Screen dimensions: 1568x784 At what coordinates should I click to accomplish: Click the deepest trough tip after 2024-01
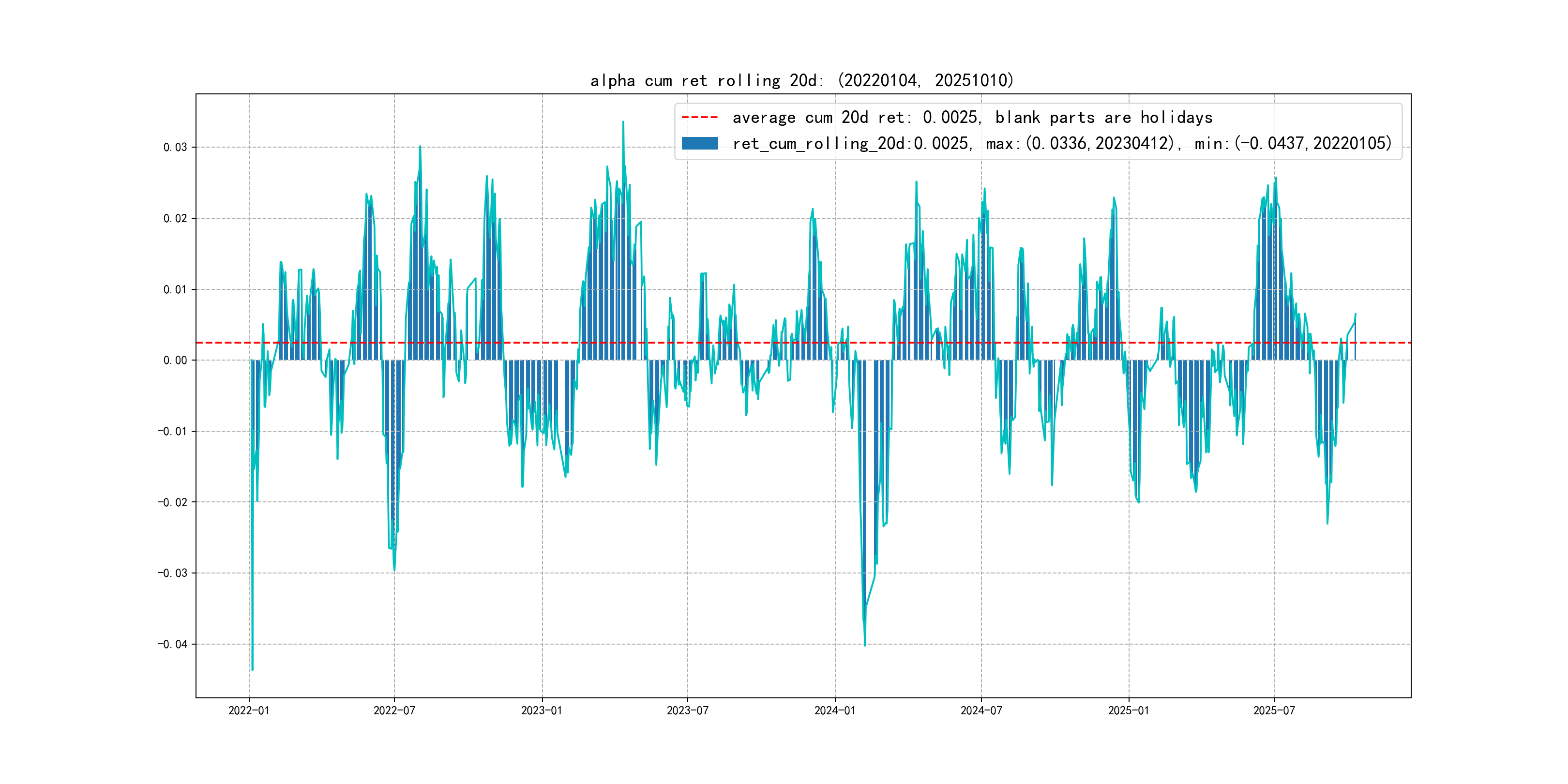(x=864, y=645)
